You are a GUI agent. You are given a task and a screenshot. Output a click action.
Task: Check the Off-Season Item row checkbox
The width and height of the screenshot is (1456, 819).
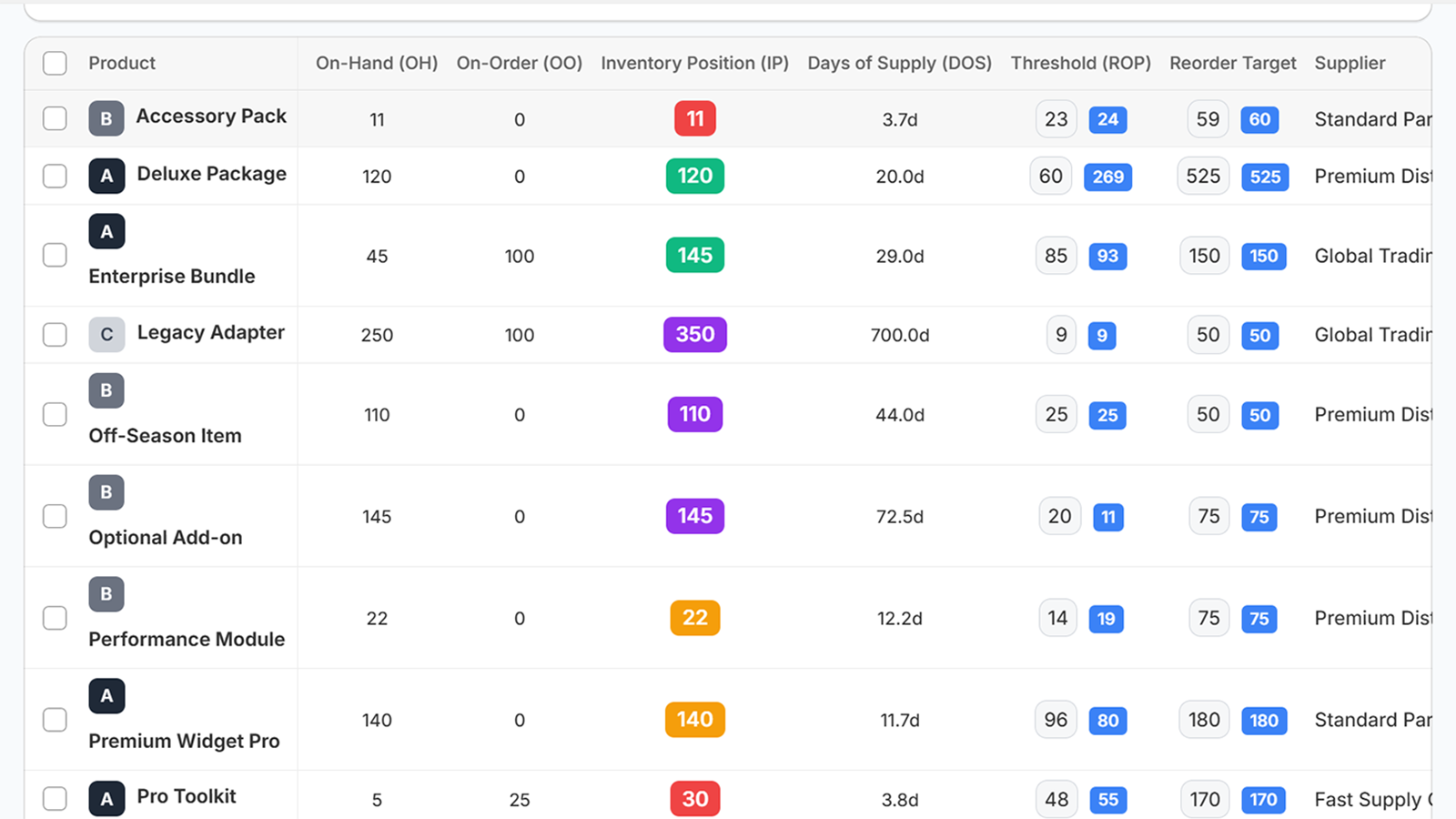(x=55, y=414)
